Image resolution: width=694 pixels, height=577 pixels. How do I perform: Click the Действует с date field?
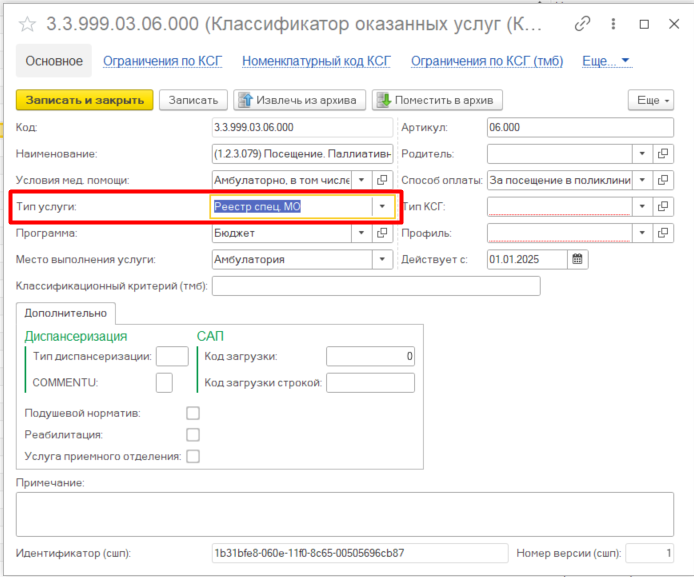click(527, 259)
